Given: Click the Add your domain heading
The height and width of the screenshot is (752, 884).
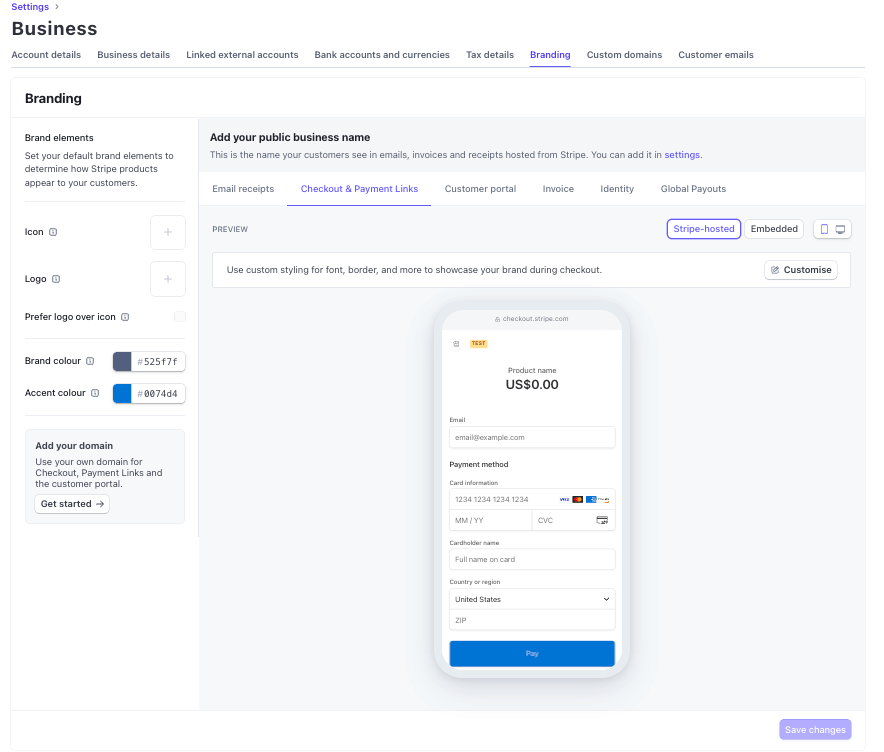Looking at the screenshot, I should click(x=74, y=445).
